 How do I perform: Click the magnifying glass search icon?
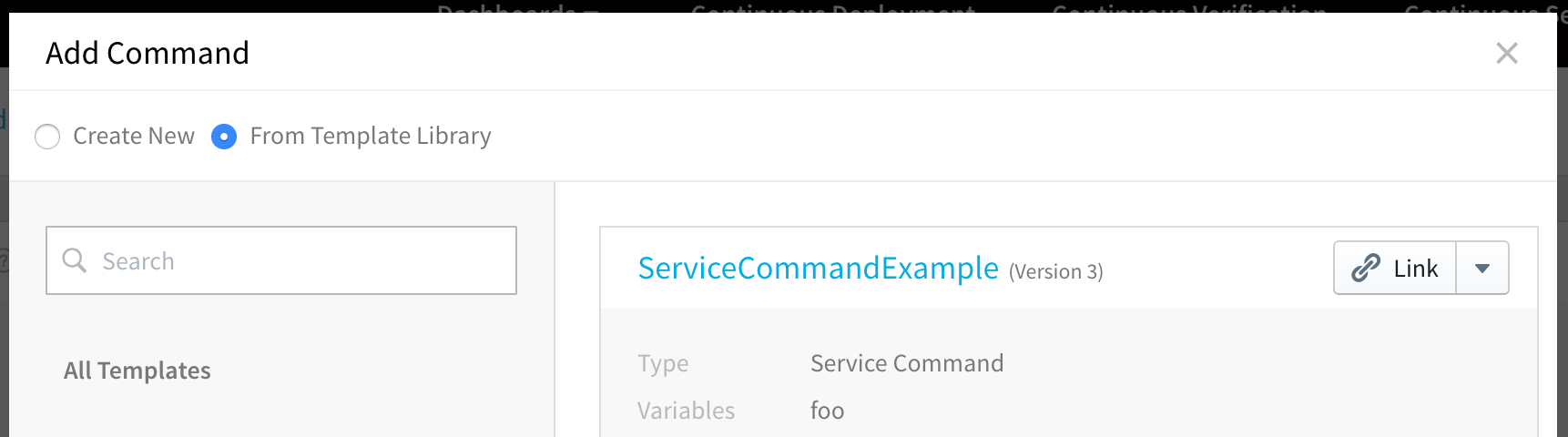click(74, 260)
